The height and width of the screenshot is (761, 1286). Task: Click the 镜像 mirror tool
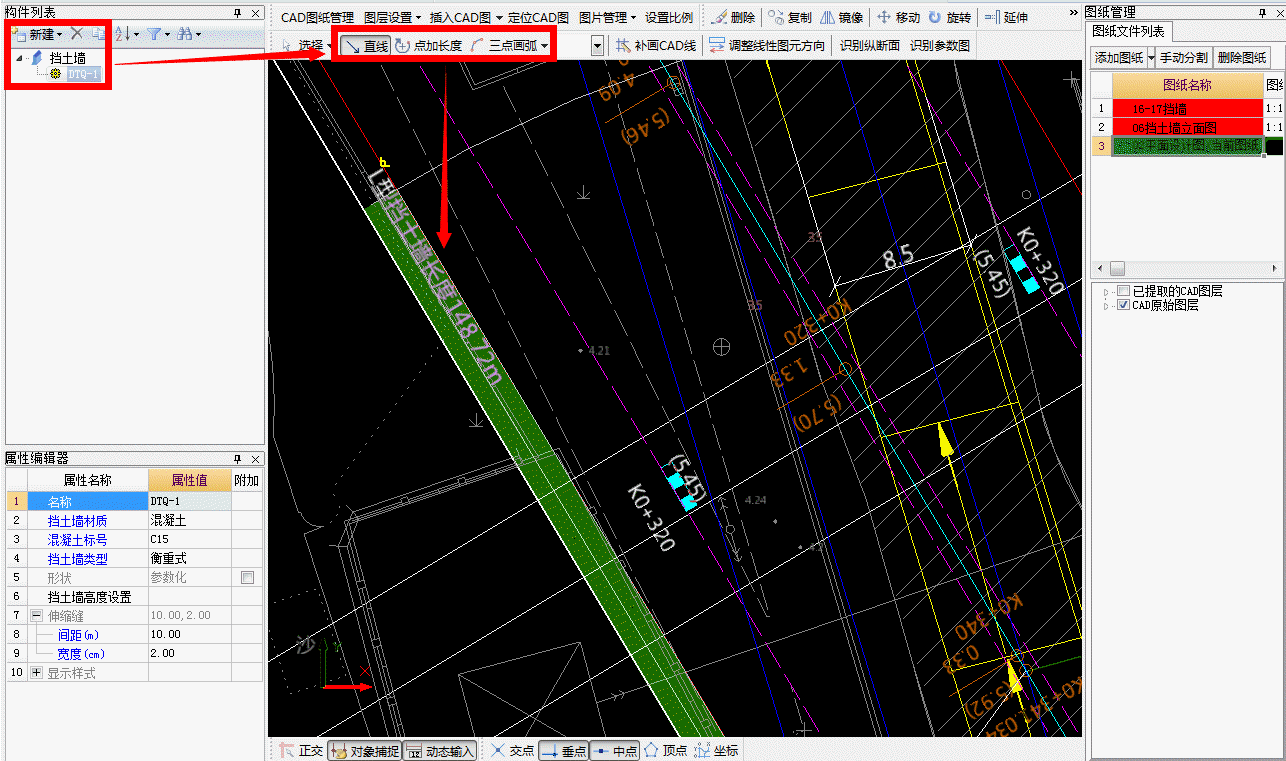(842, 17)
